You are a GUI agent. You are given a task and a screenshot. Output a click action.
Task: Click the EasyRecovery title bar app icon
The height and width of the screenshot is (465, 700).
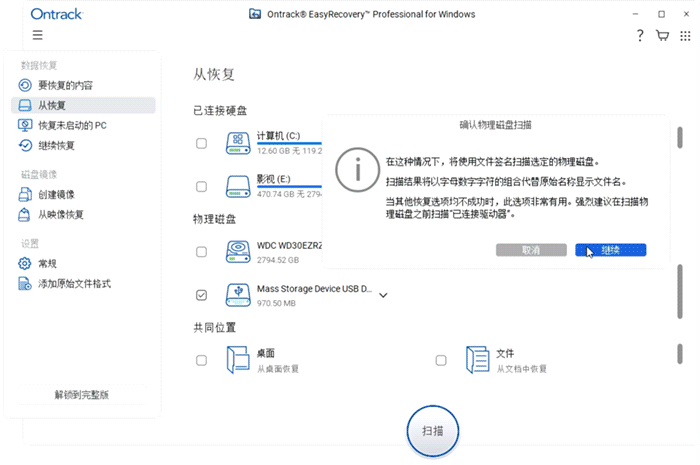click(x=255, y=14)
